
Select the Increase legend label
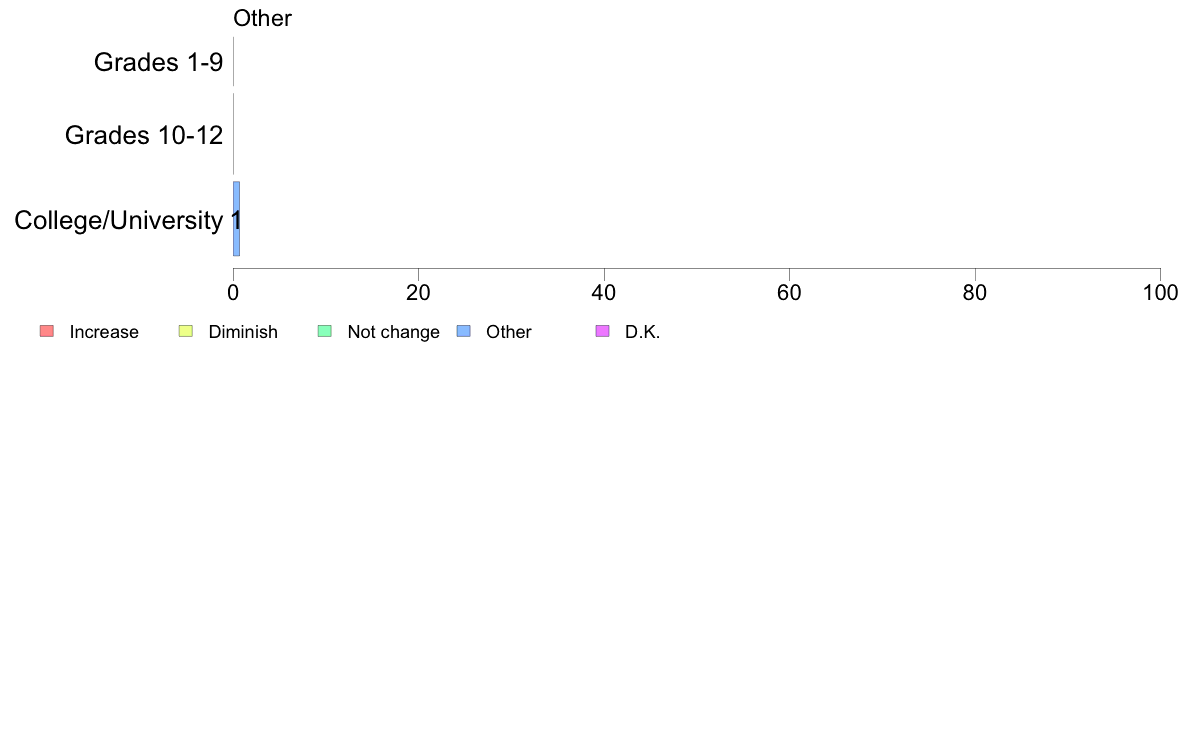coord(104,332)
